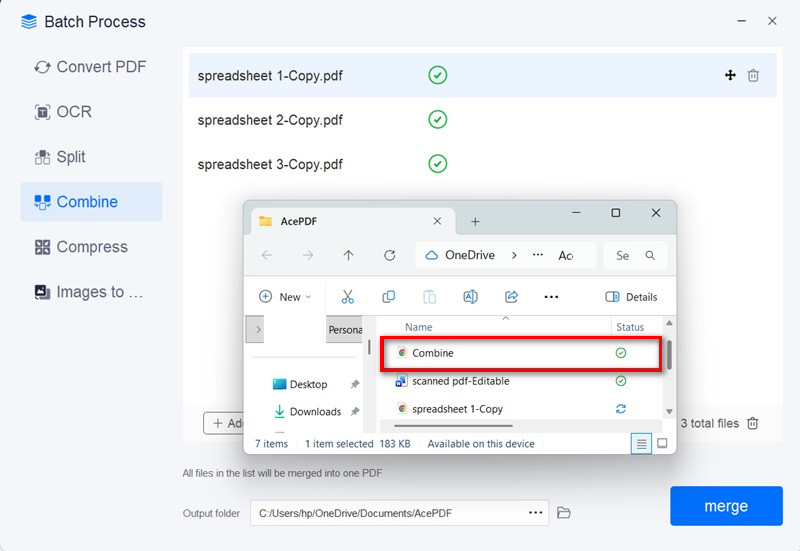Select the spreadsheet 1-Copy.pdf file name
This screenshot has height=551, width=800.
coord(270,76)
